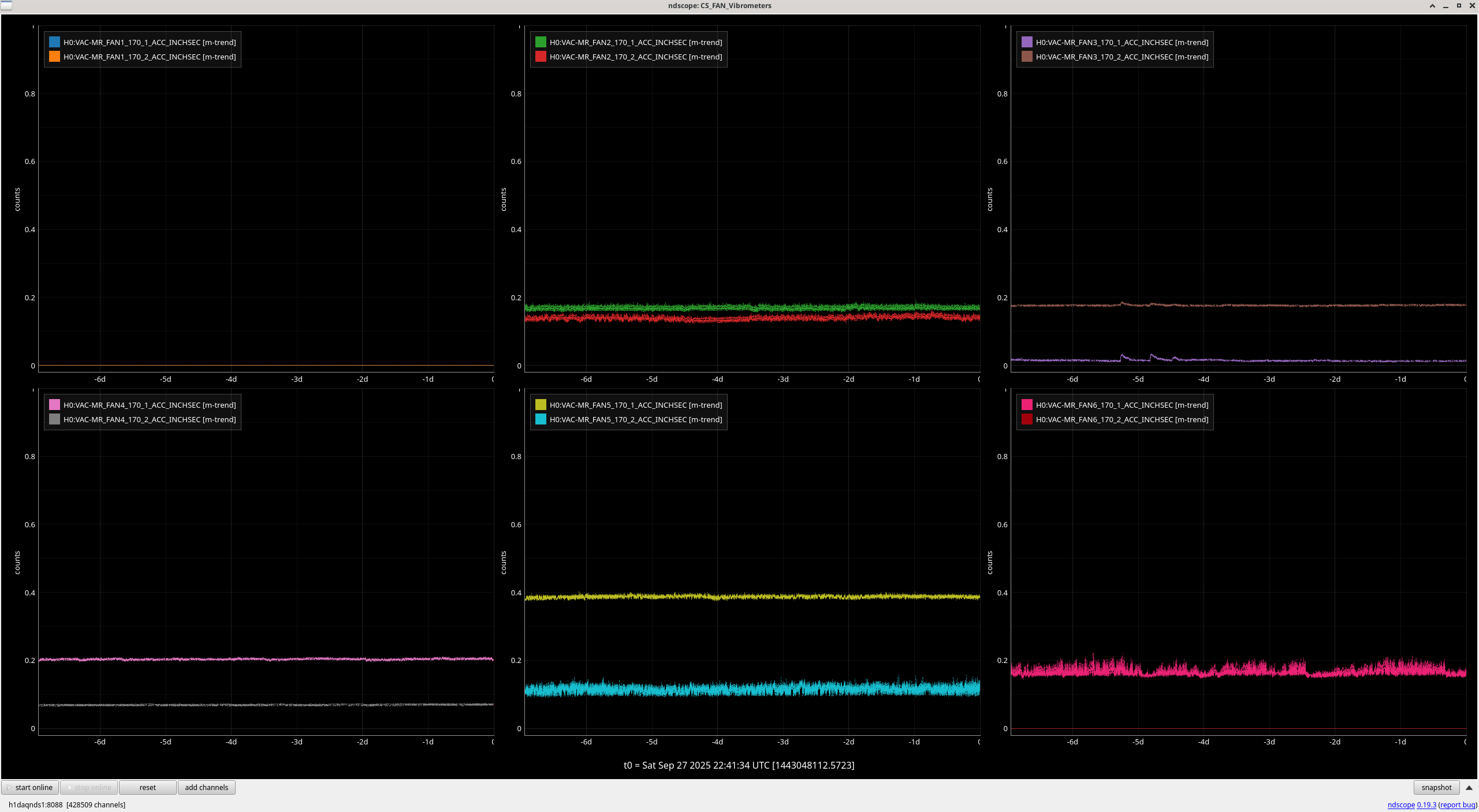Click FAN1_170_1 blue legend swatch

pyautogui.click(x=54, y=42)
